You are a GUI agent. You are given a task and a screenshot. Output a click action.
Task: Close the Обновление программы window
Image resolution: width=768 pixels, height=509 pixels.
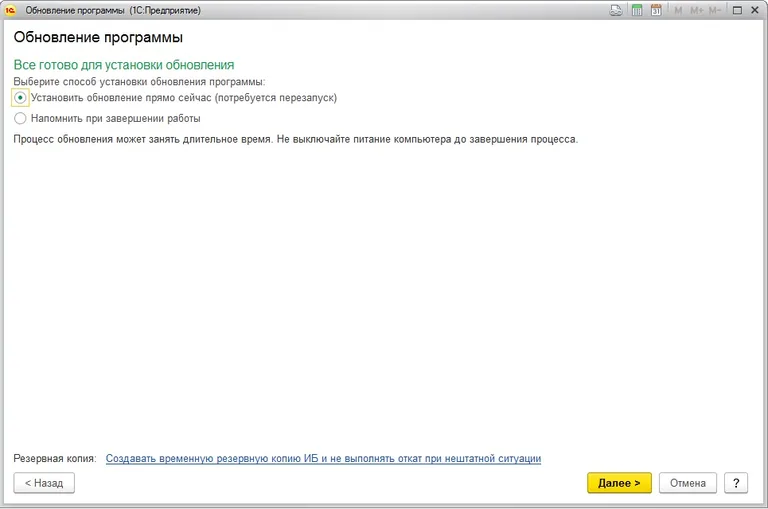[755, 10]
